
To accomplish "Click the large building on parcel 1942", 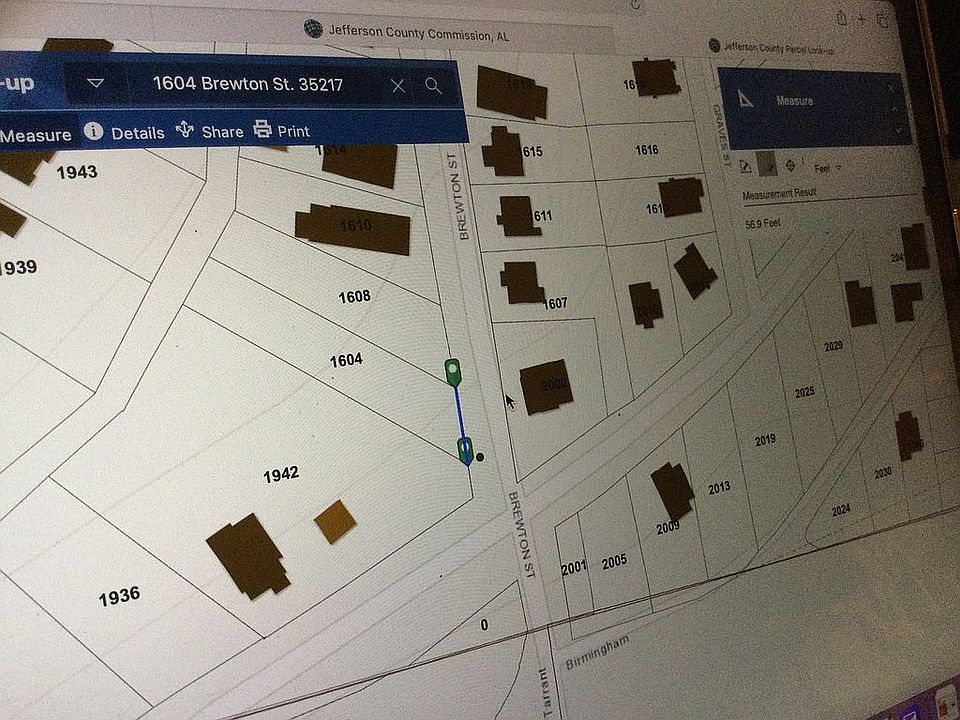I will 248,556.
